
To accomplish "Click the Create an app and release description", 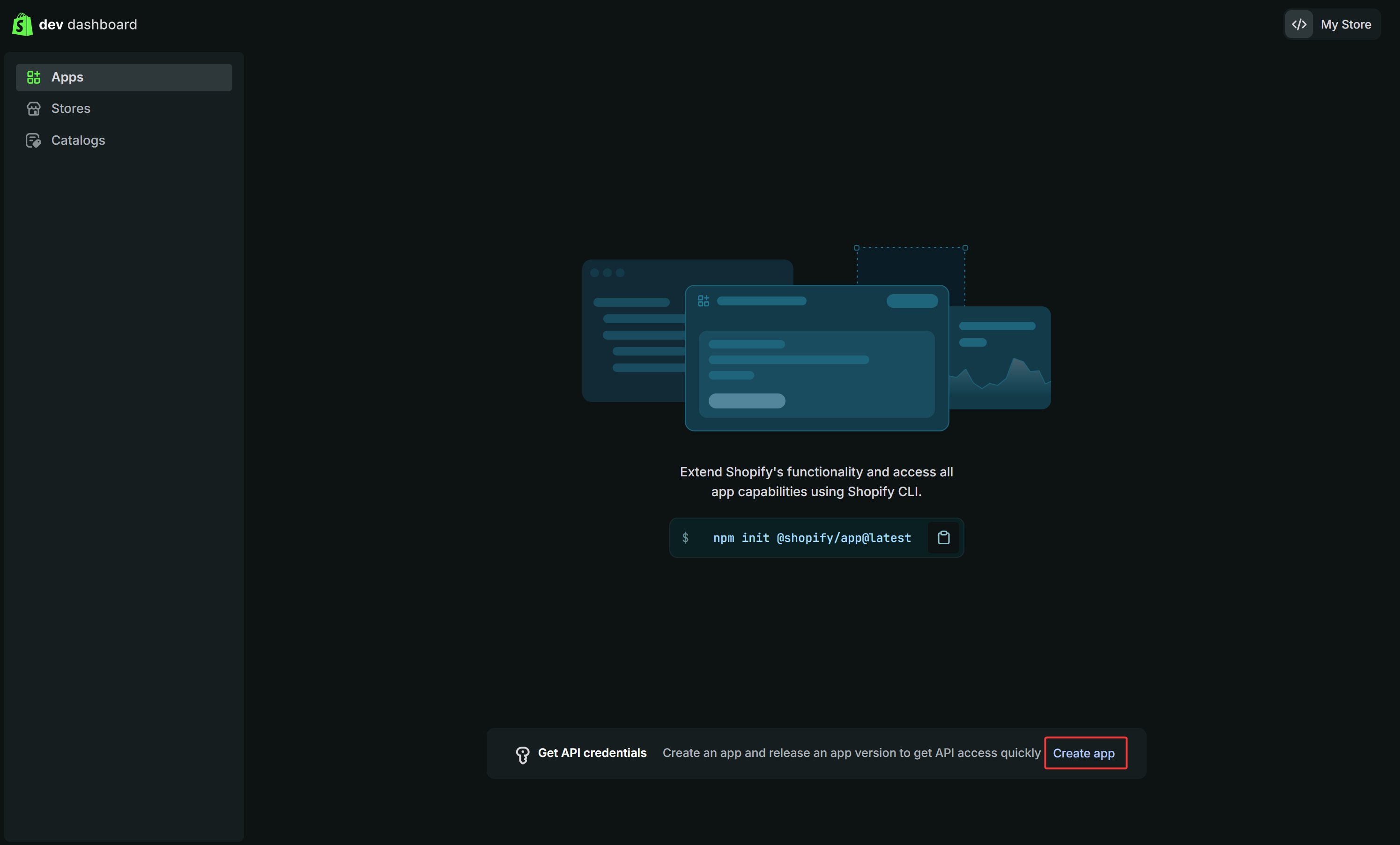I will click(x=851, y=753).
